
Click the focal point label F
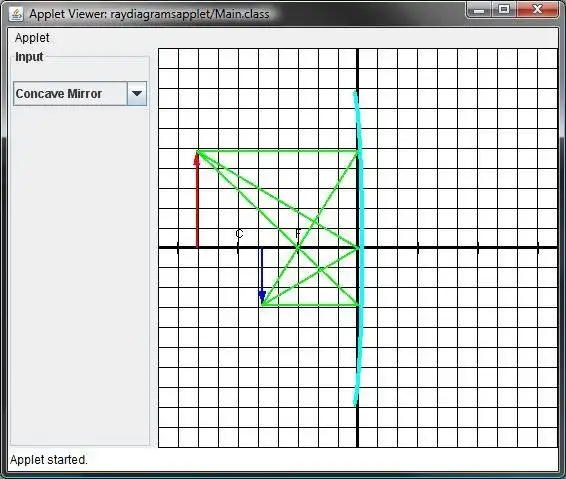298,234
